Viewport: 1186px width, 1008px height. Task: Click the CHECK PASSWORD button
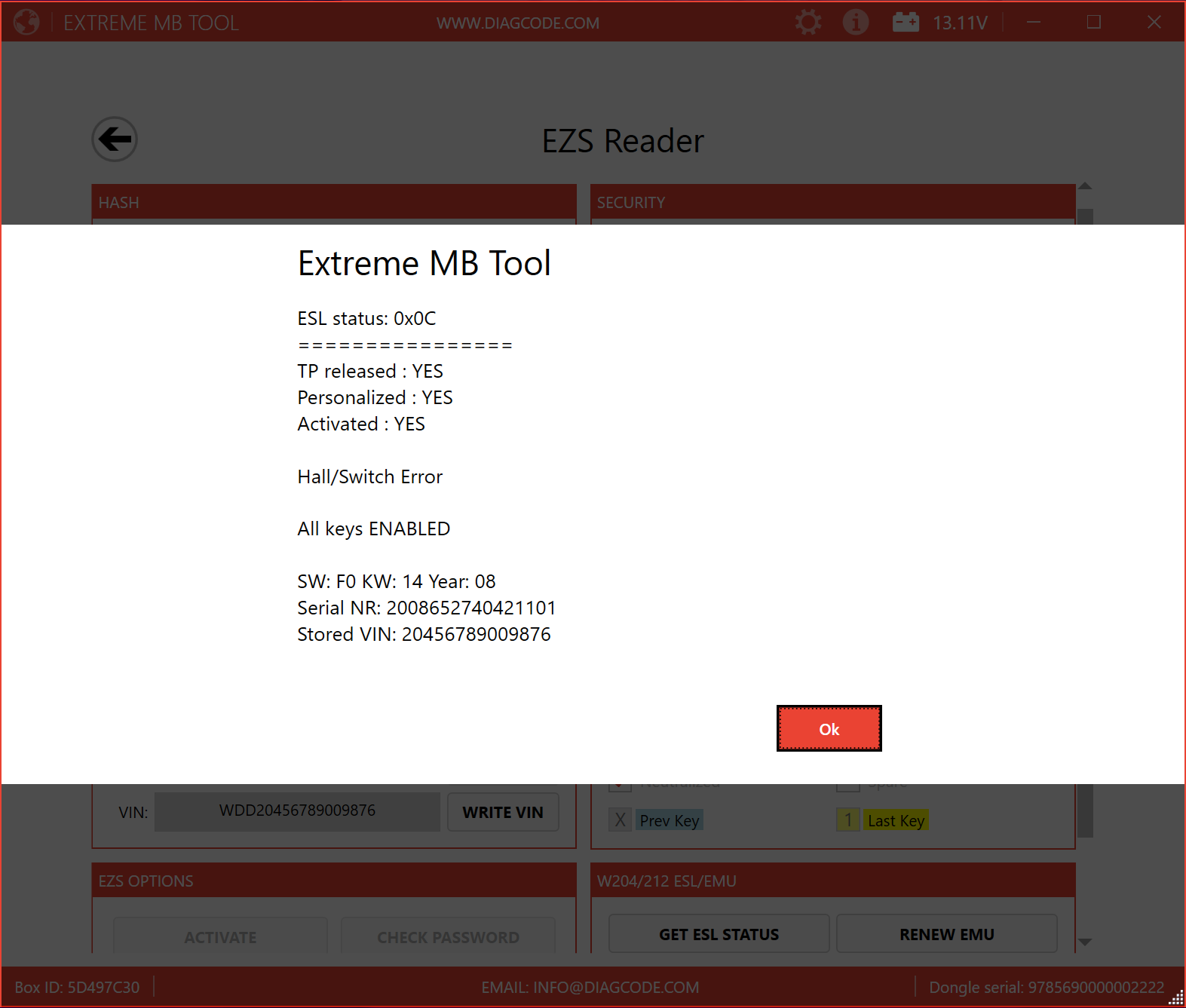click(x=448, y=937)
